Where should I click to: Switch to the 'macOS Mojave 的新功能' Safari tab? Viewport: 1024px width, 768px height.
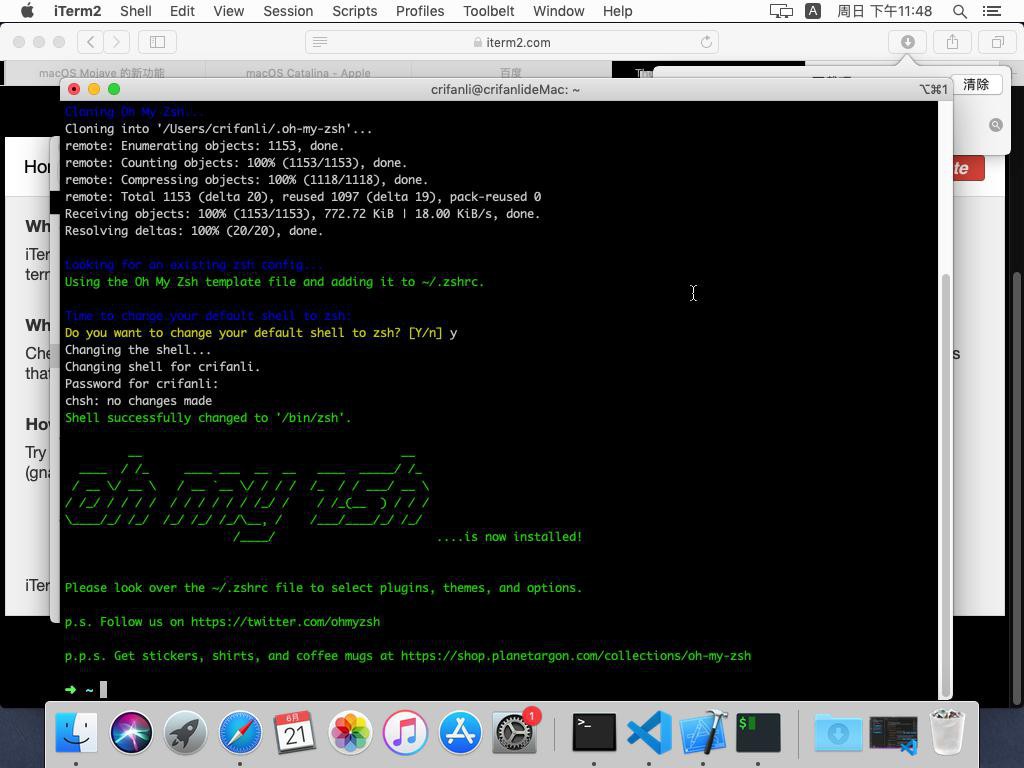102,72
